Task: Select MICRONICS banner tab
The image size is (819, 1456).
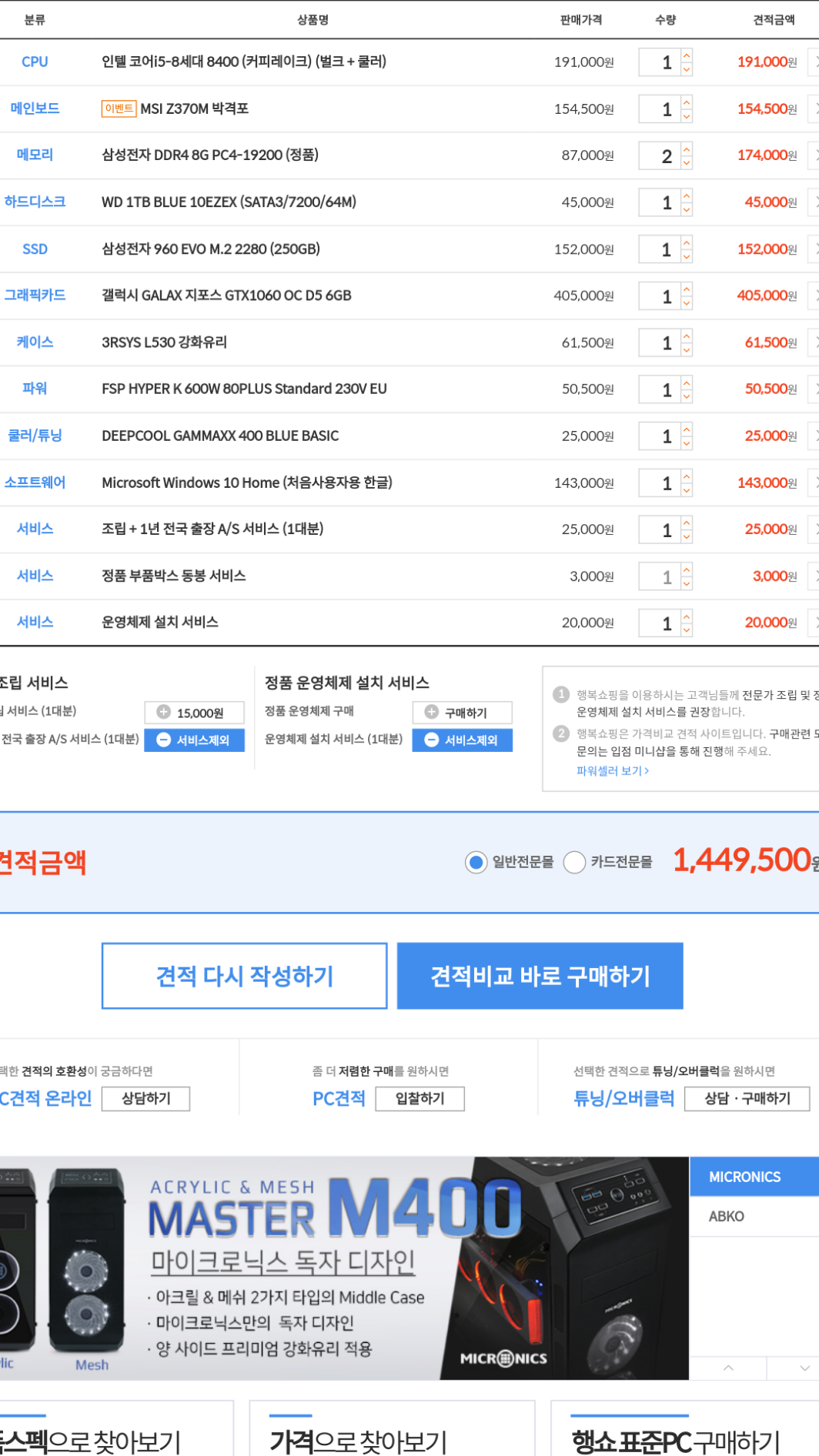Action: (754, 1177)
